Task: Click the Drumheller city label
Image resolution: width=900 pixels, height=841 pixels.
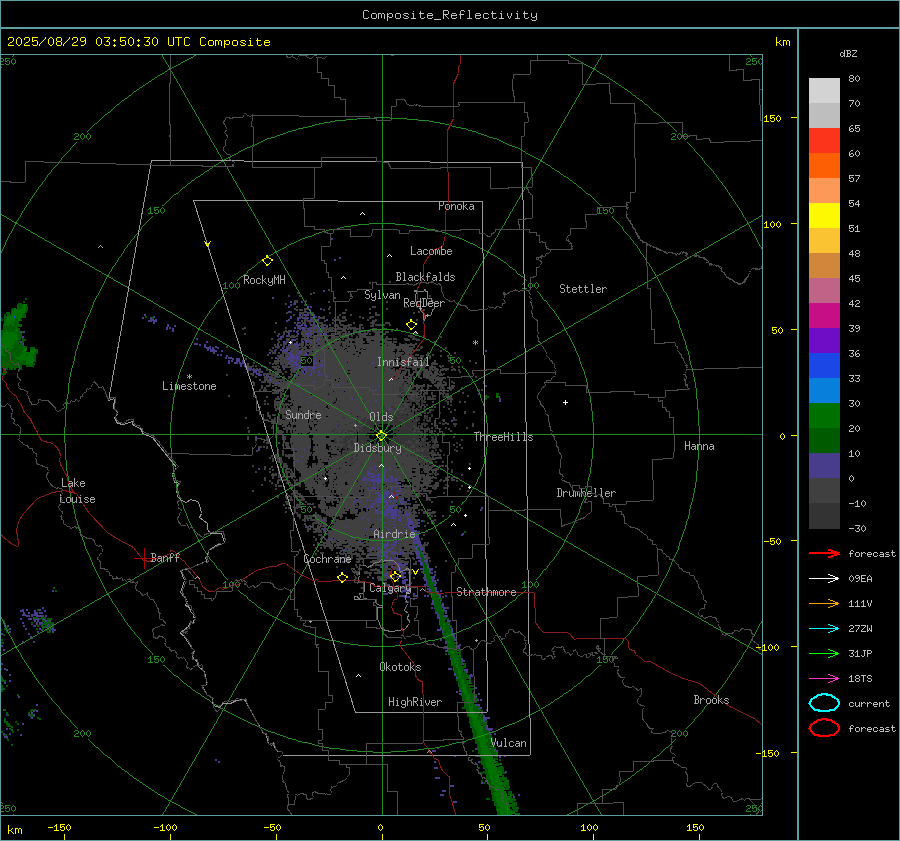Action: coord(586,493)
